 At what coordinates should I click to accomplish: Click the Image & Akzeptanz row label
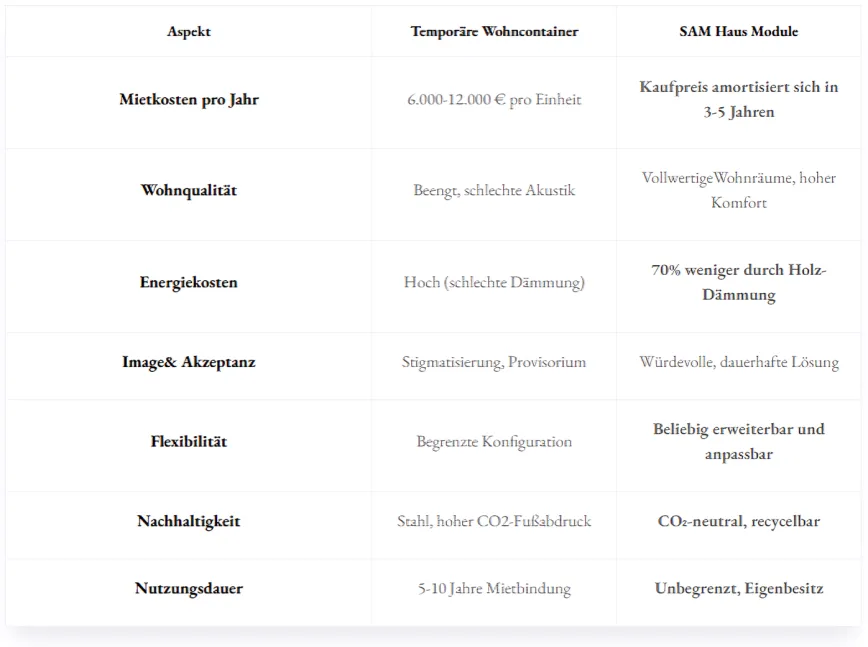coord(189,362)
